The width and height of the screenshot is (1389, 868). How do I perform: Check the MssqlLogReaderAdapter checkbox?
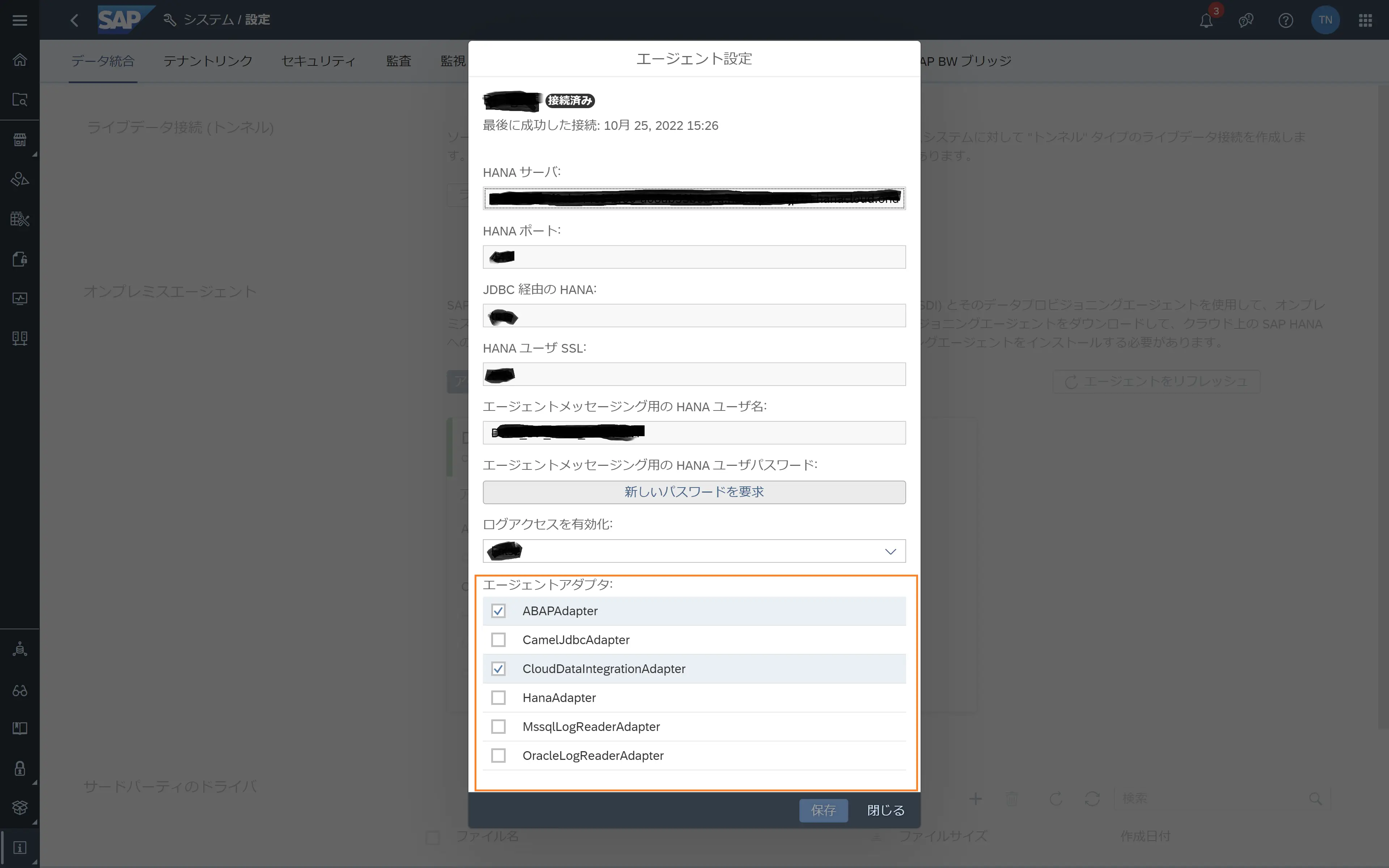tap(498, 727)
